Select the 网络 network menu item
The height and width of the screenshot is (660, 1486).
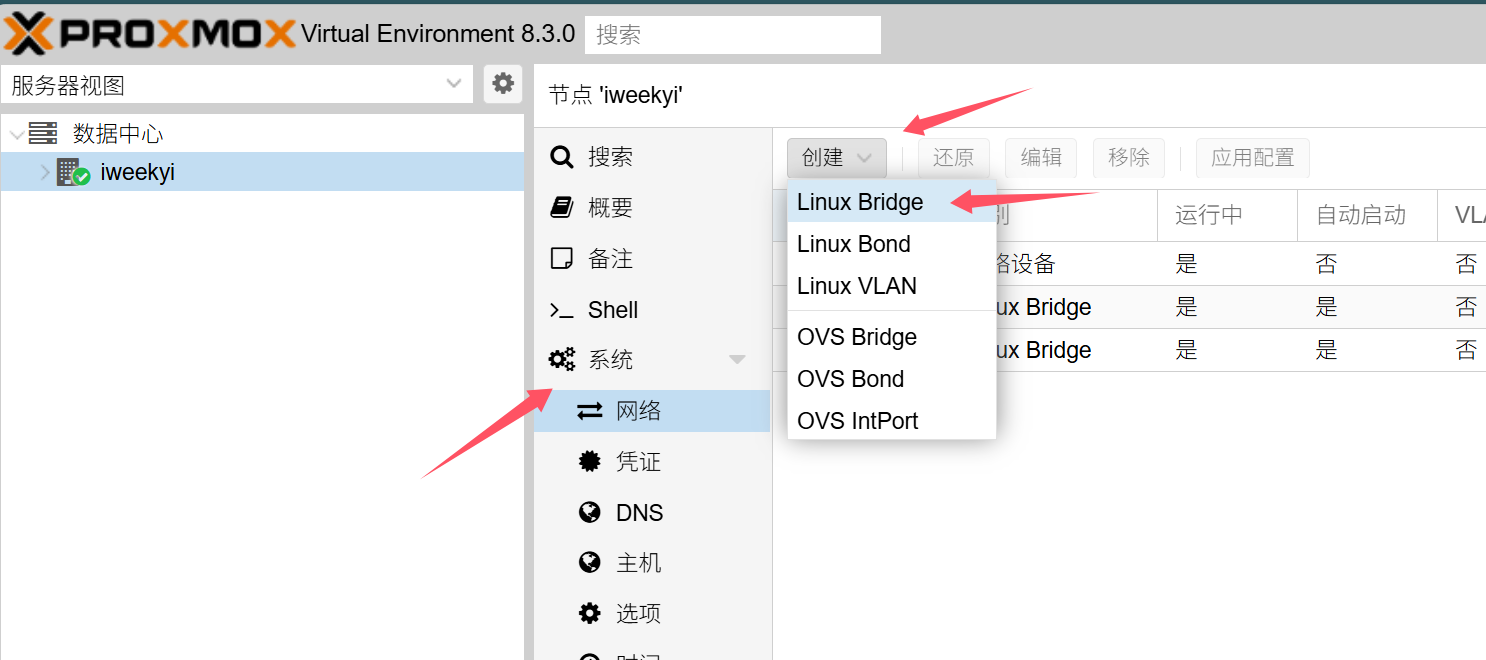click(638, 411)
